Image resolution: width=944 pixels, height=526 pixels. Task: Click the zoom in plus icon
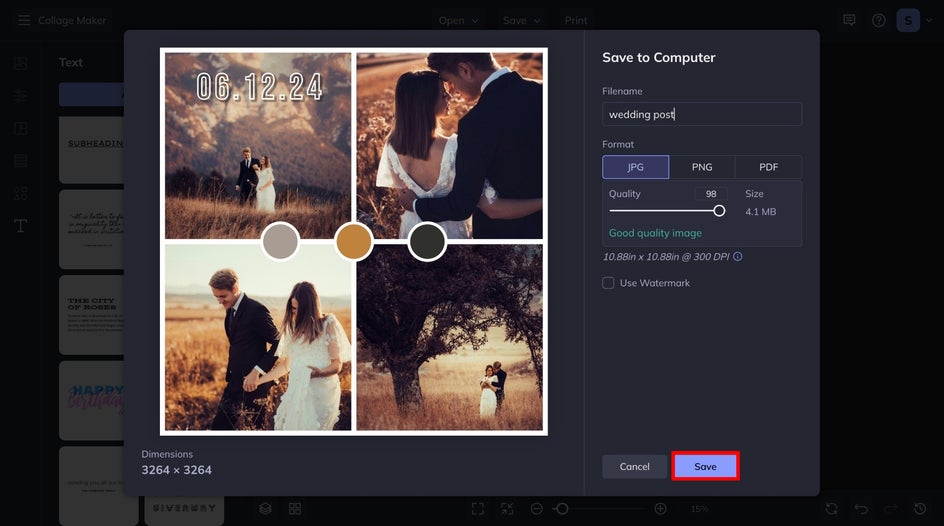(660, 509)
